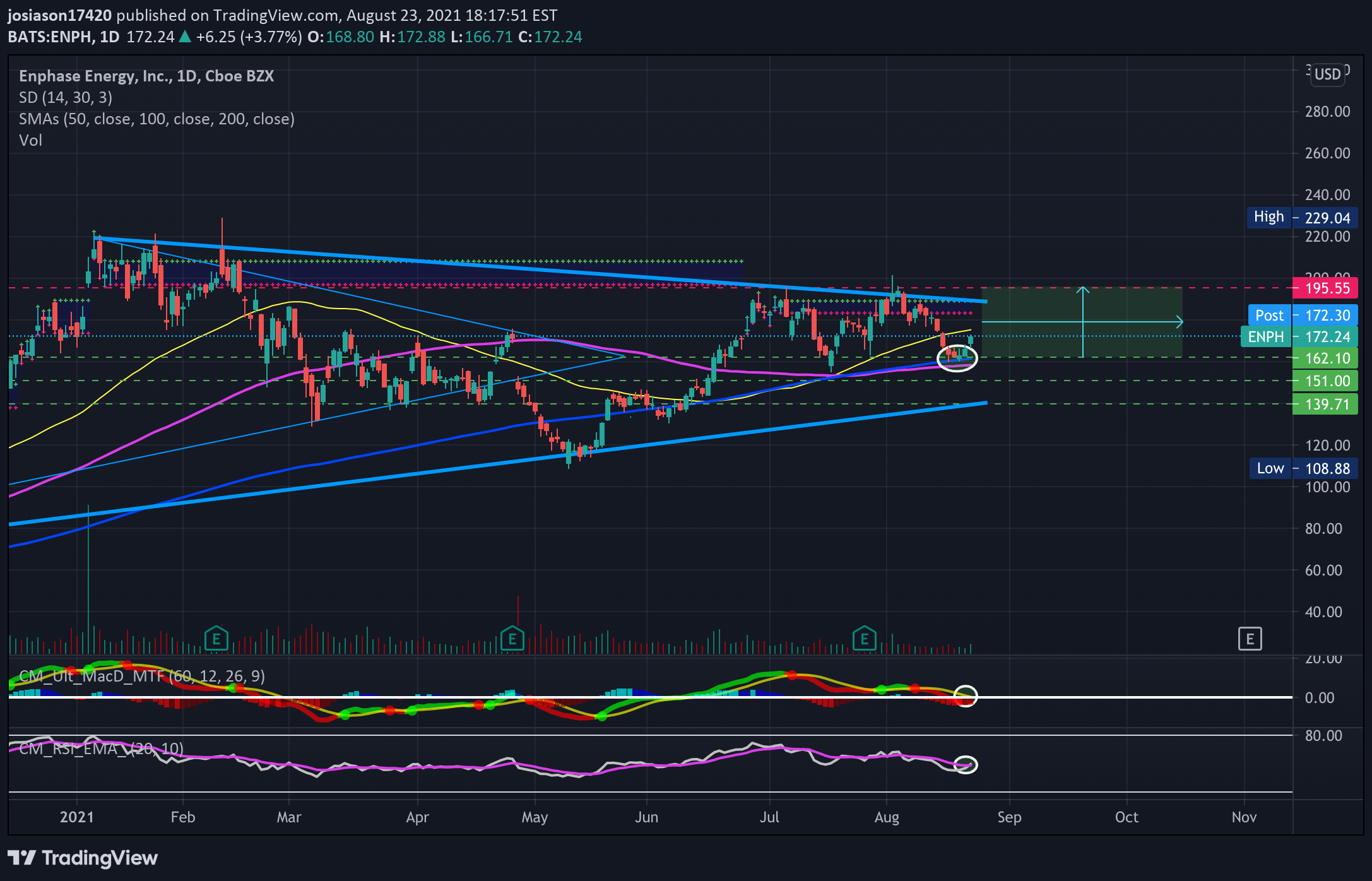Click the ENPH 172.24 price label

(1299, 336)
